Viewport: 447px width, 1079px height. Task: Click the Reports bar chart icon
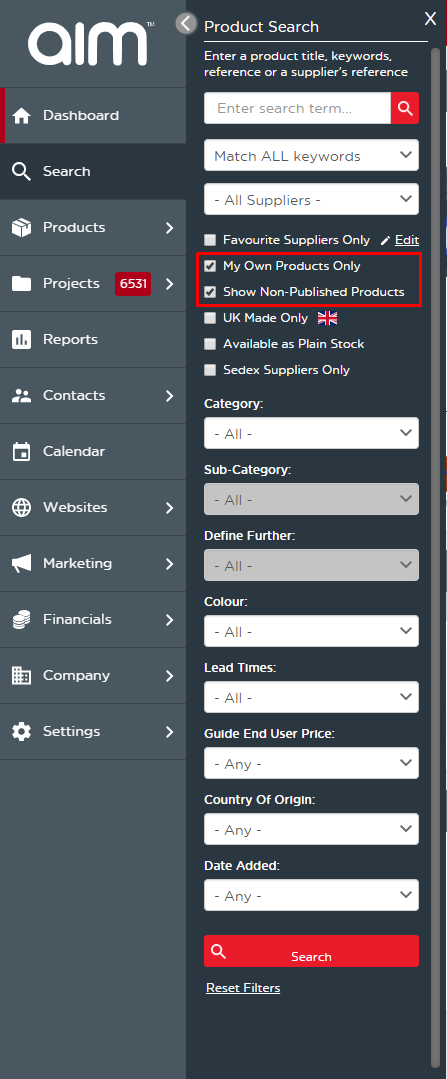(21, 339)
